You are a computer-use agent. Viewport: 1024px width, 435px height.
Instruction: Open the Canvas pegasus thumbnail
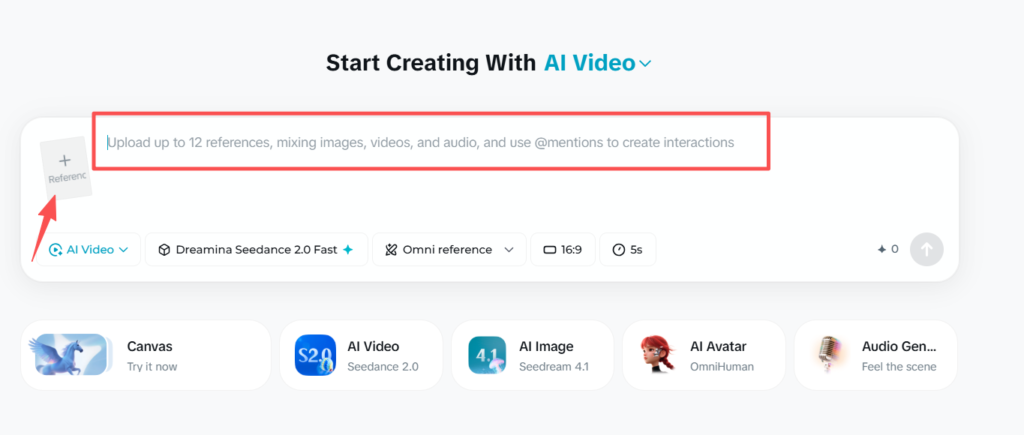[69, 355]
